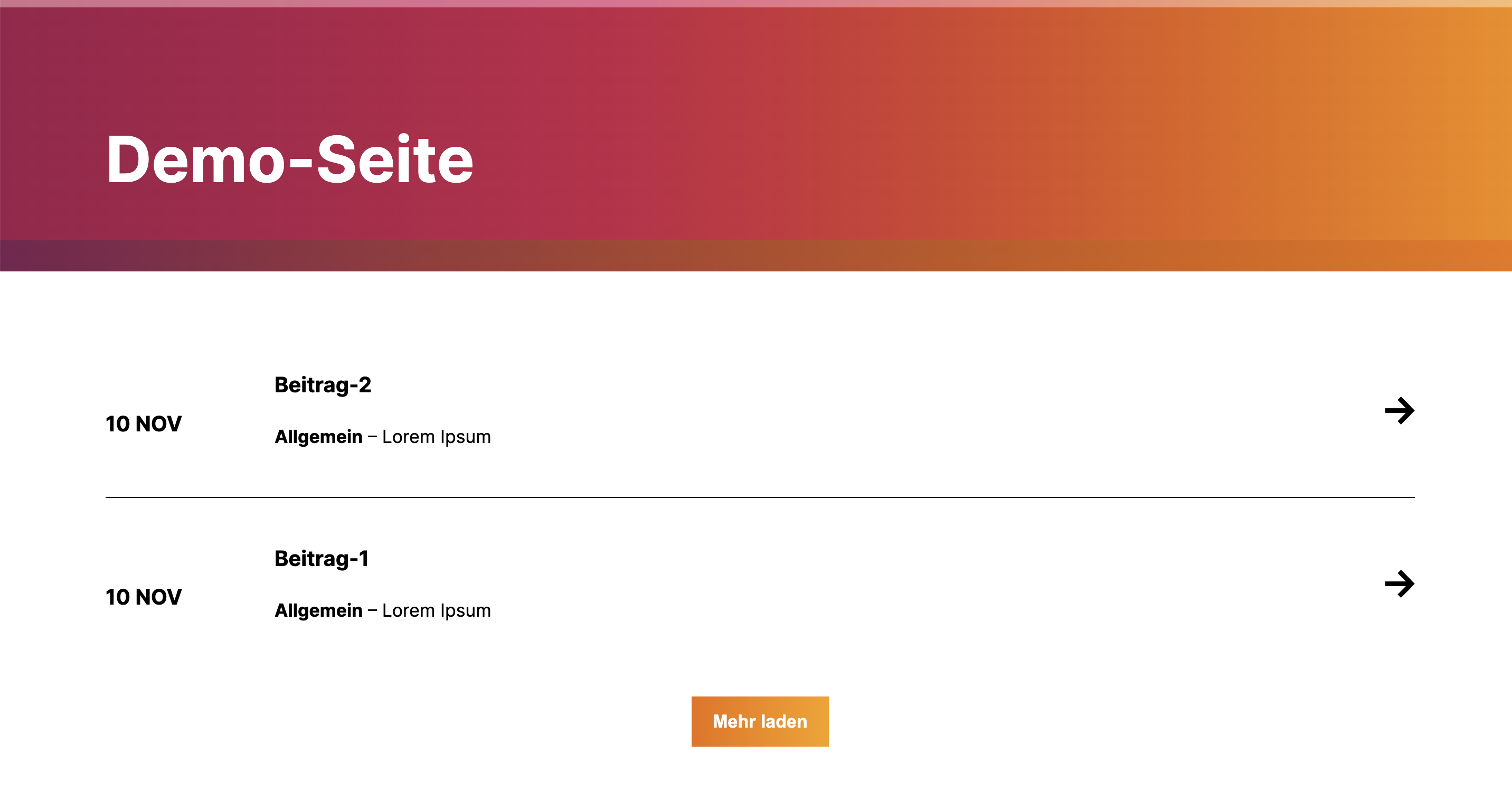
Task: Click the NOV month label in Beitrag-1 row
Action: 158,597
